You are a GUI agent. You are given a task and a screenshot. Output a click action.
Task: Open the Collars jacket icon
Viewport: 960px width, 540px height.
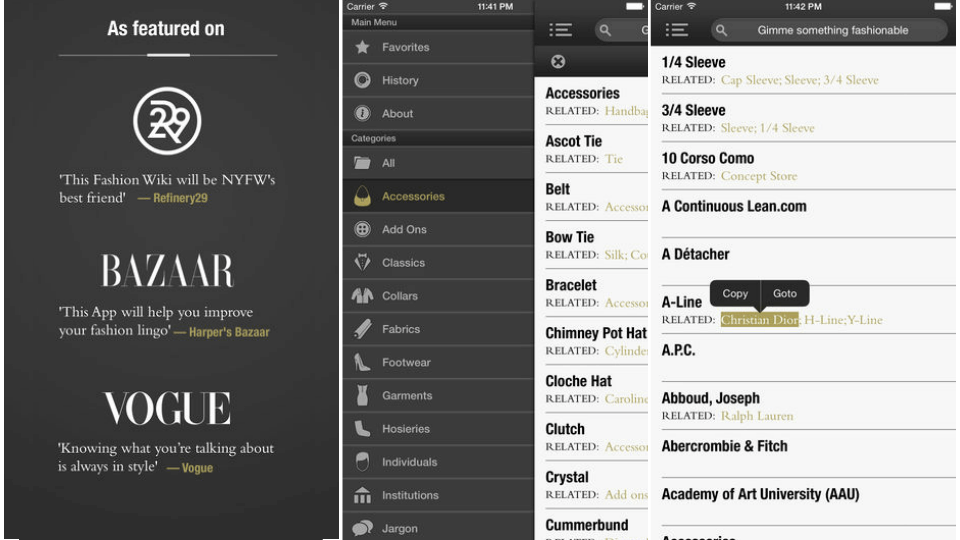[x=362, y=296]
